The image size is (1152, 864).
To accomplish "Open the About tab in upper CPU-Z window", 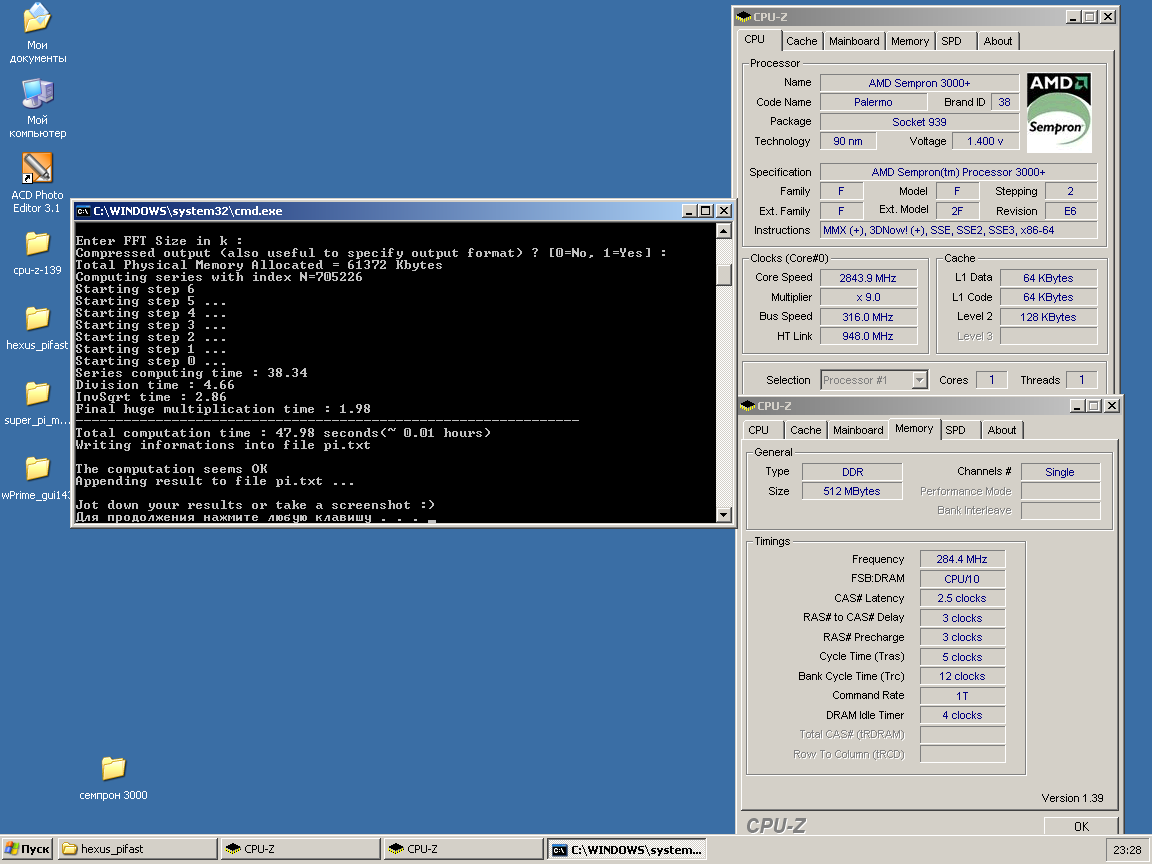I will (x=998, y=41).
